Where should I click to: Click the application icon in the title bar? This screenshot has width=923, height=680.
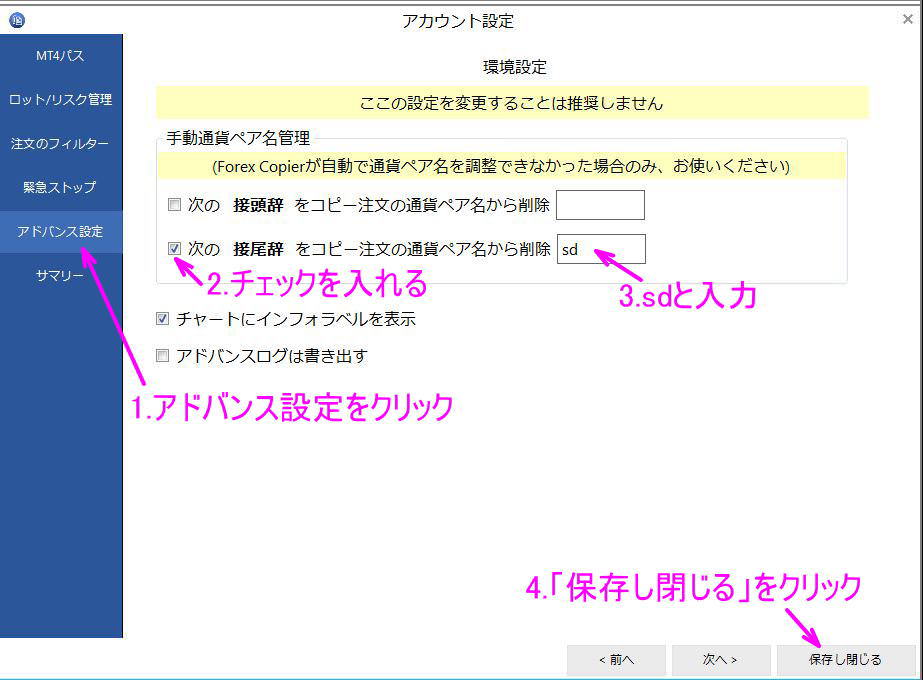pos(13,17)
